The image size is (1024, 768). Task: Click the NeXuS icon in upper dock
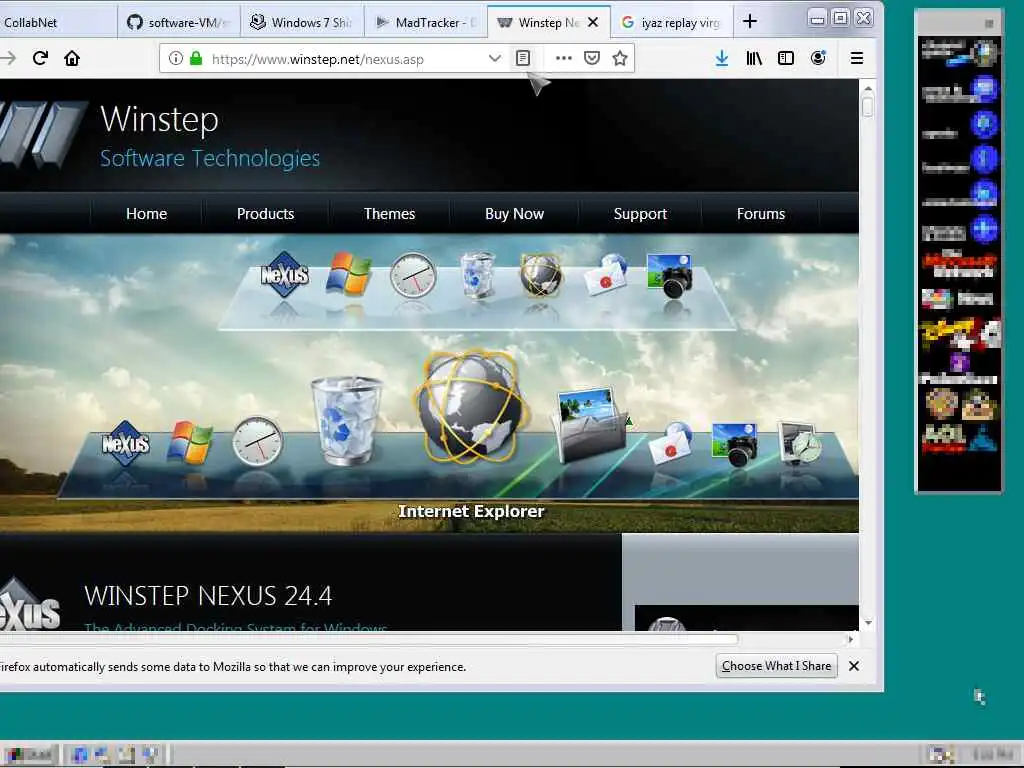point(284,275)
